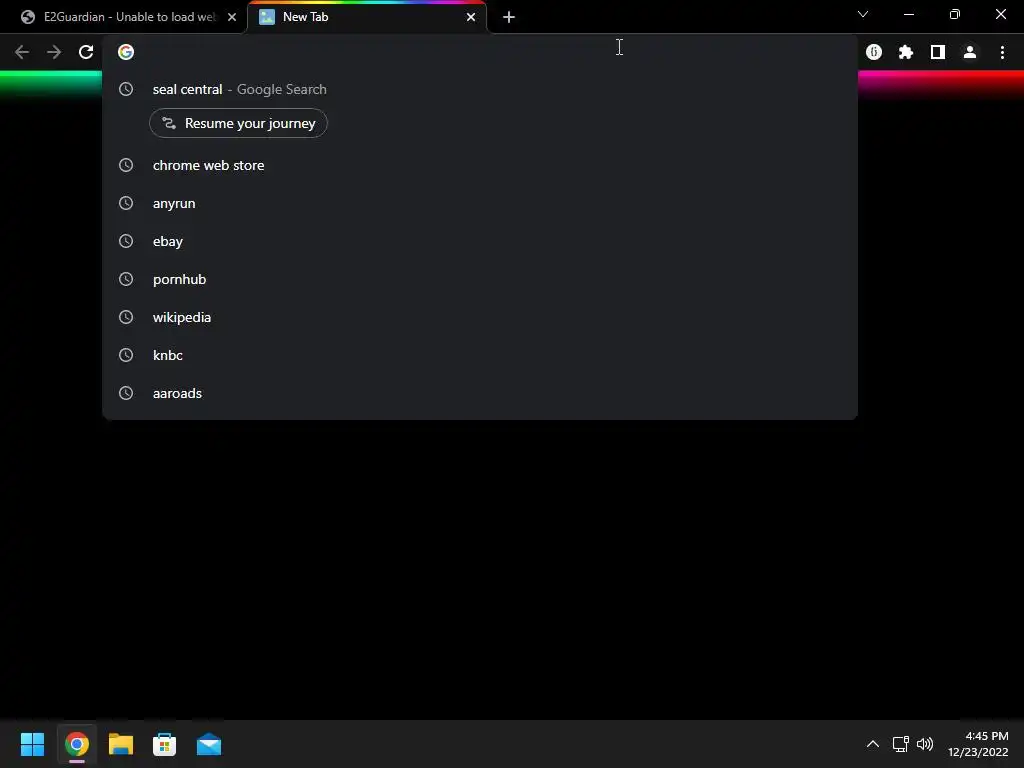The width and height of the screenshot is (1024, 768).
Task: Click the clock icon beside 'anyrun'
Action: click(126, 203)
